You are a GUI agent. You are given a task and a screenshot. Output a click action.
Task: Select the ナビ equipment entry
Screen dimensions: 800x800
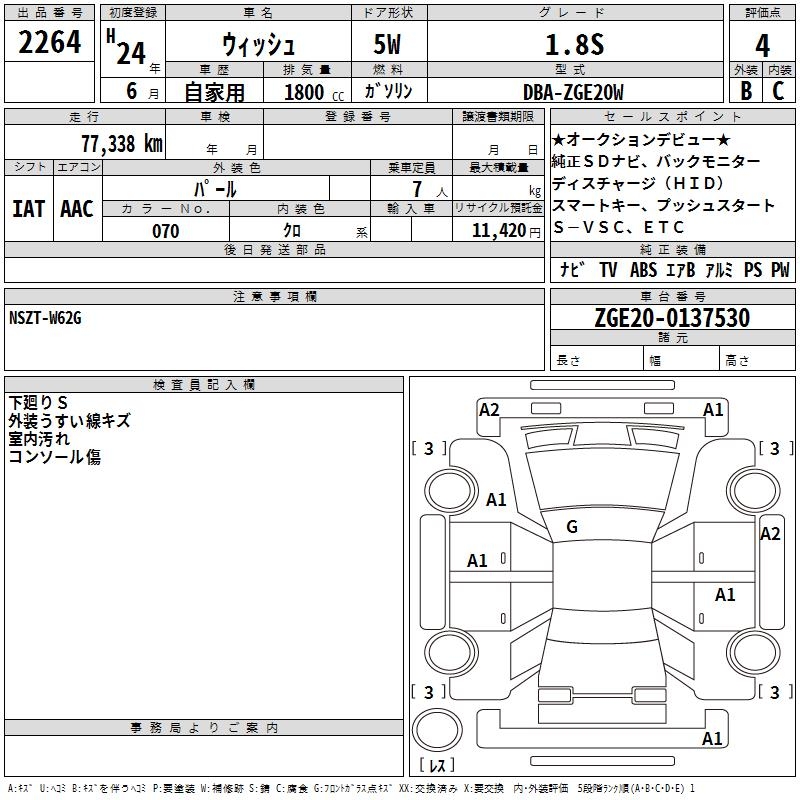point(572,269)
